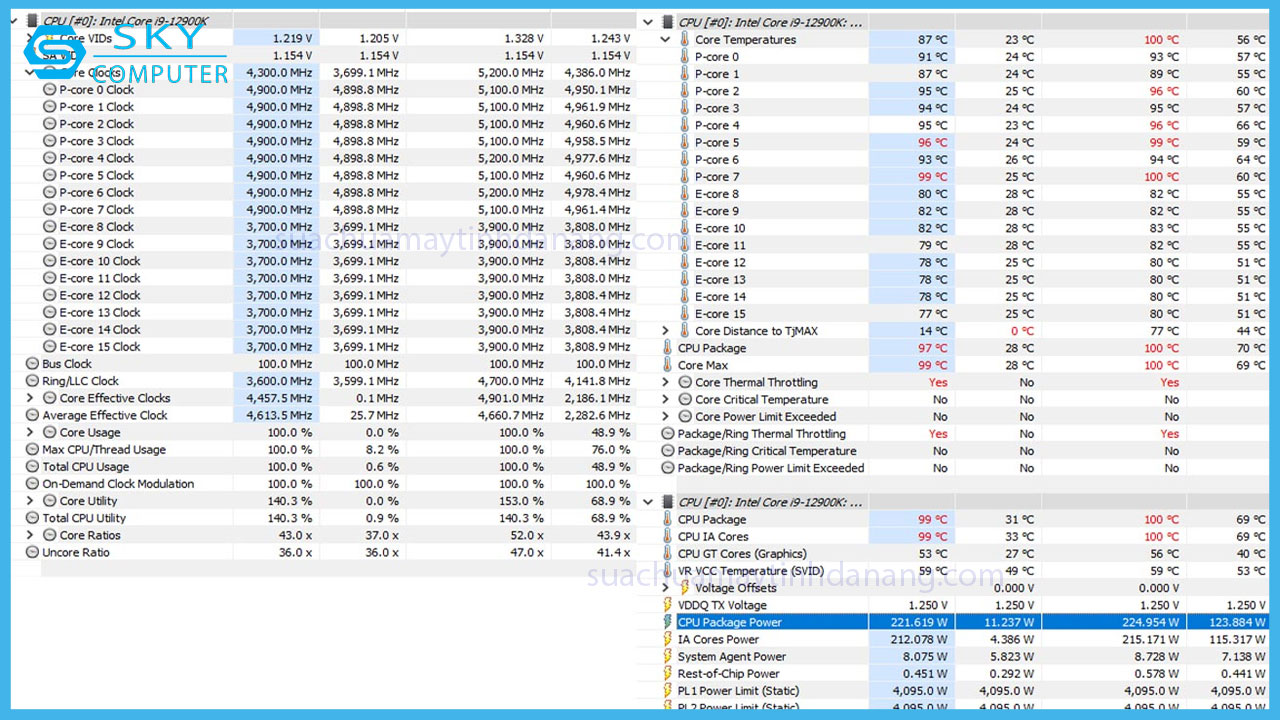This screenshot has height=720, width=1280.
Task: Click the clock icon beside Ring/LLC Clock
Action: point(33,381)
